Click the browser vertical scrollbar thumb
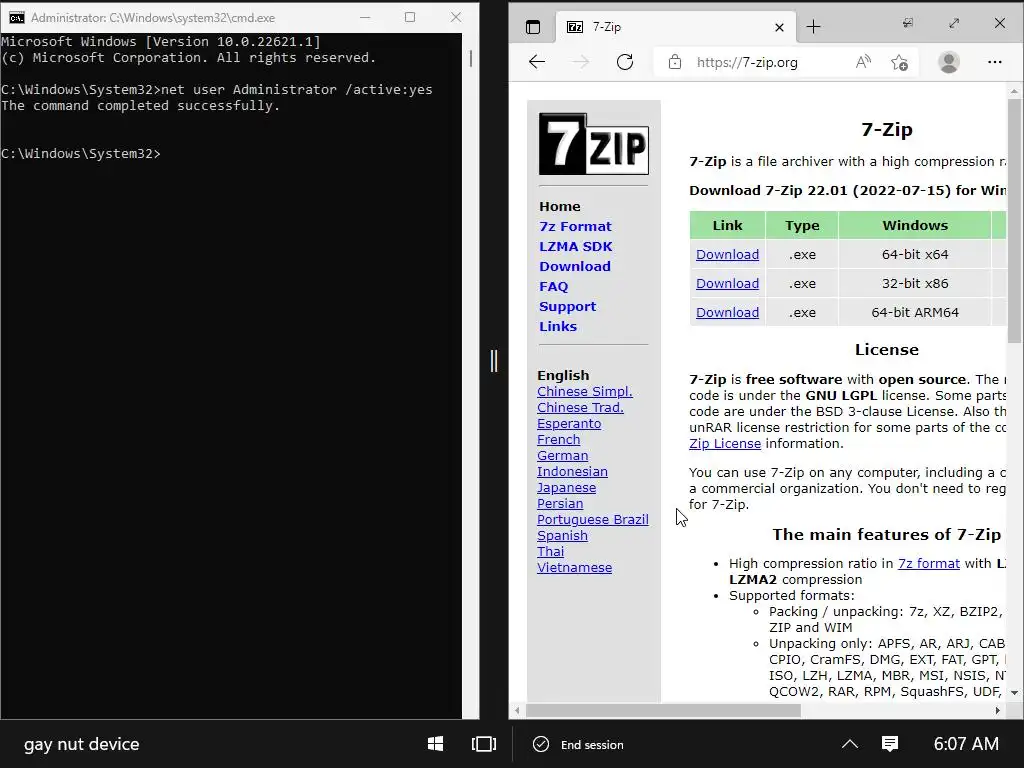1024x768 pixels. pyautogui.click(x=1014, y=221)
